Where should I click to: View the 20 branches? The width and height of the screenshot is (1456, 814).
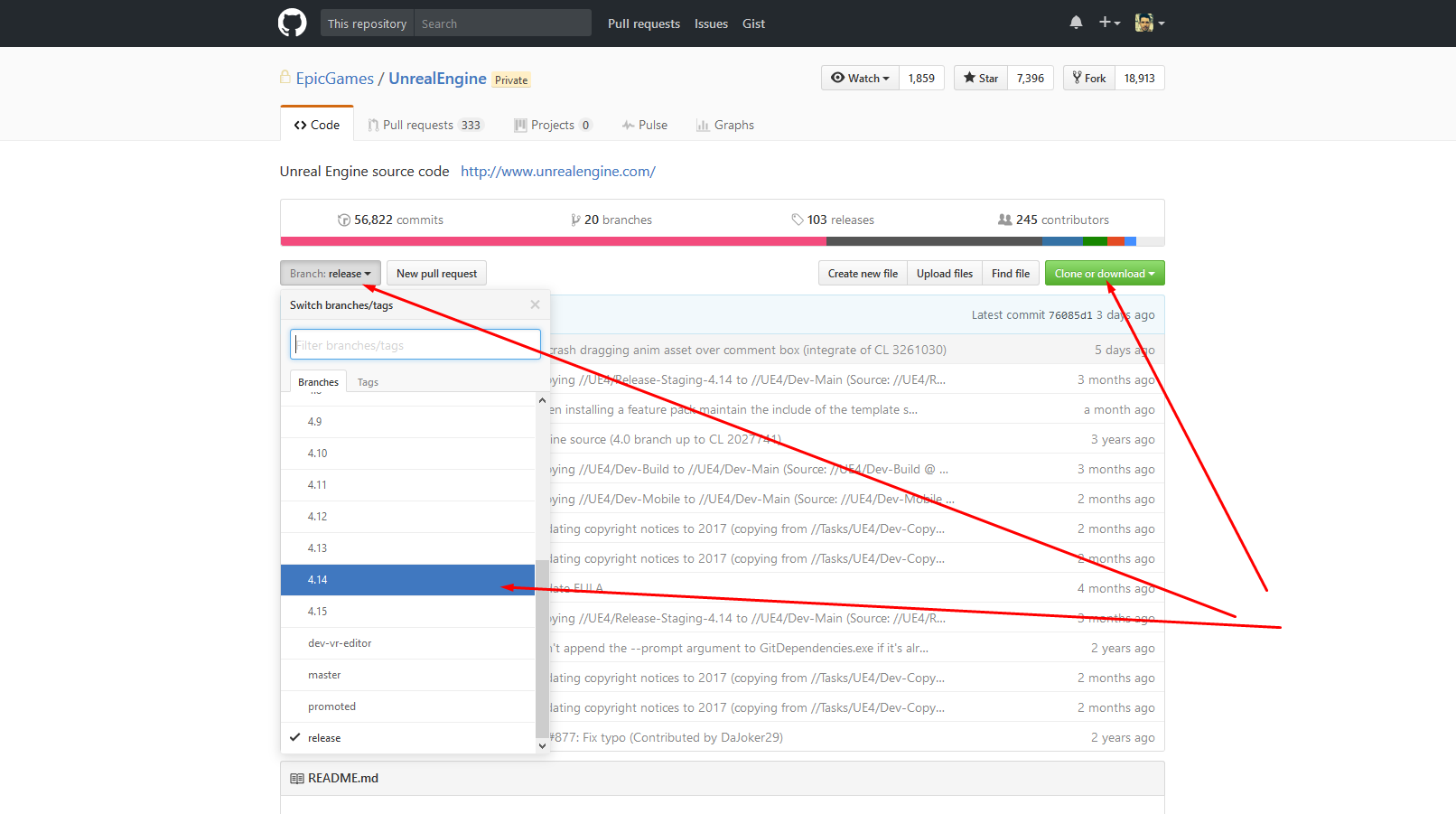tap(611, 220)
